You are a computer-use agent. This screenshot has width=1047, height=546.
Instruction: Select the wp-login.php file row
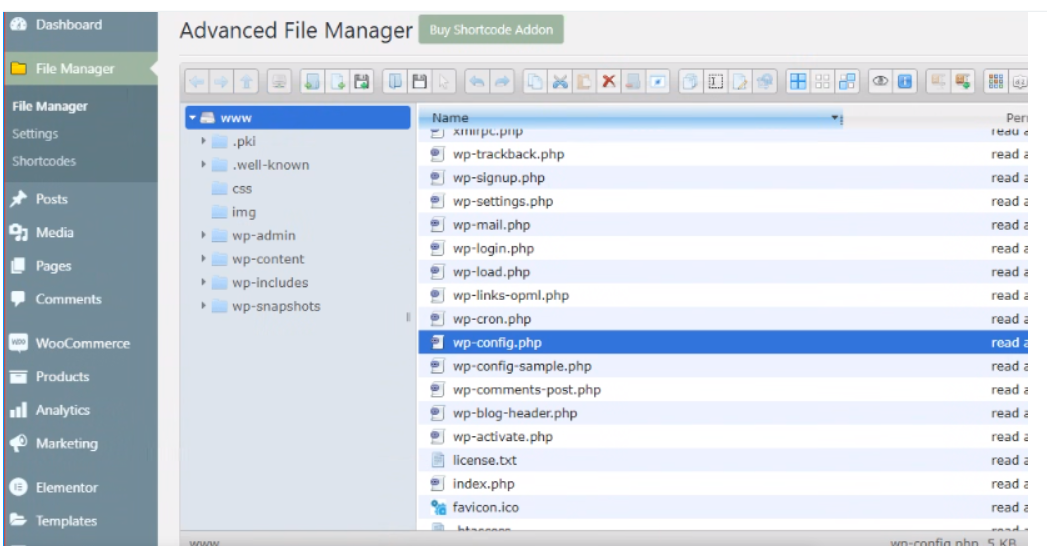pos(493,249)
